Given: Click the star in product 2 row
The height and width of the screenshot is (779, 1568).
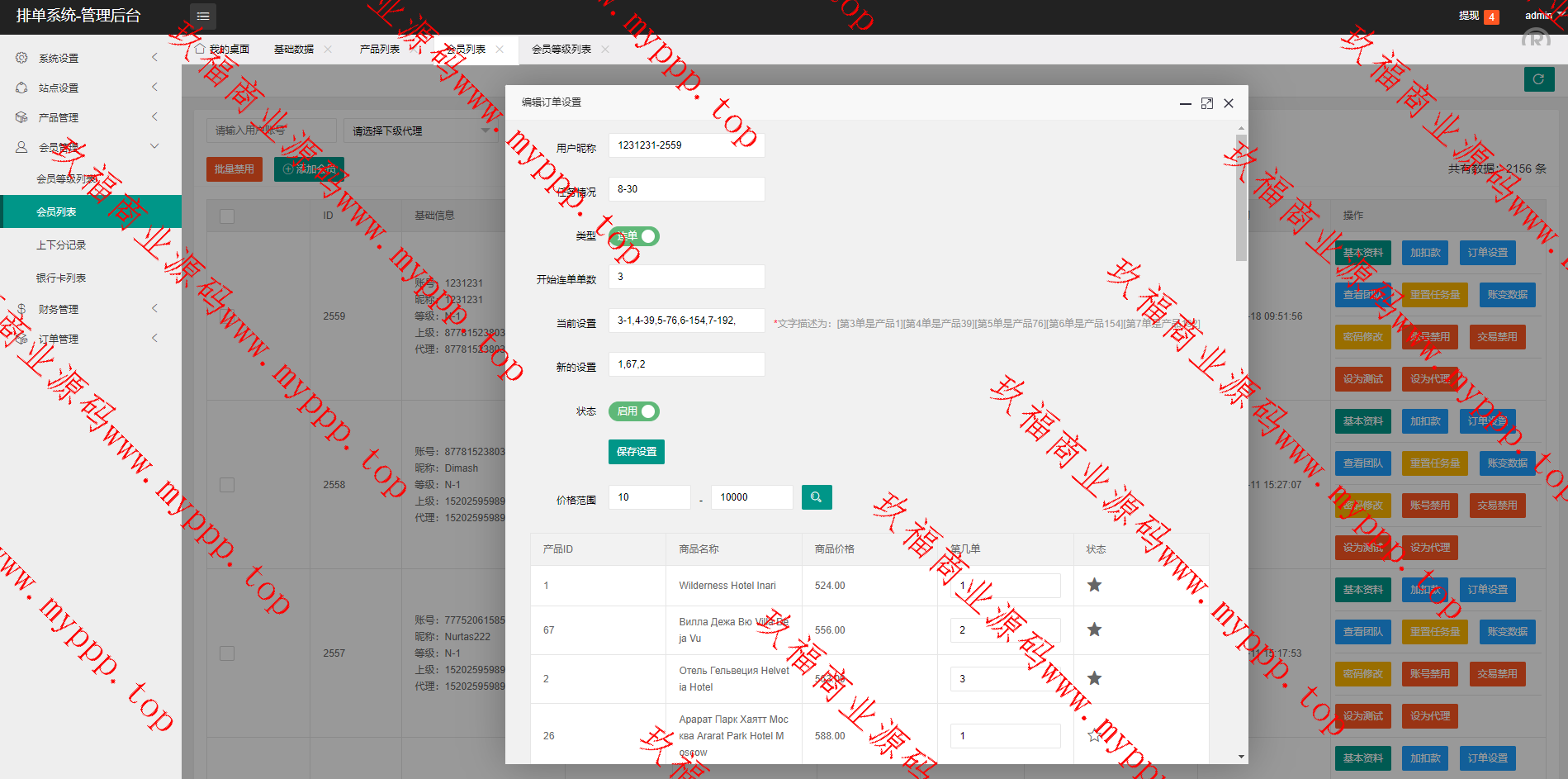Looking at the screenshot, I should 1094,679.
